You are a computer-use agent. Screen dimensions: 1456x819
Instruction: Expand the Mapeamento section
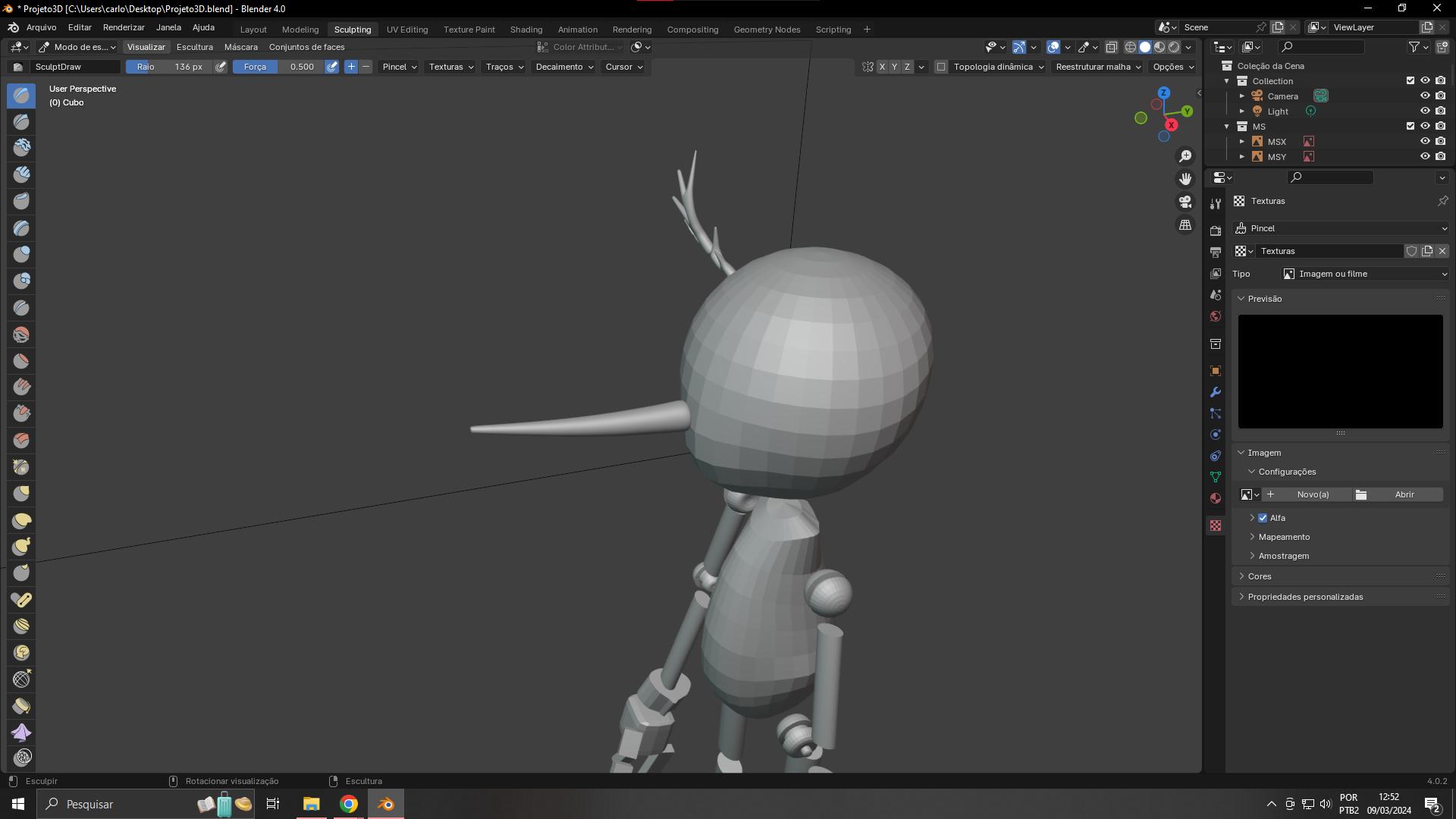tap(1284, 537)
